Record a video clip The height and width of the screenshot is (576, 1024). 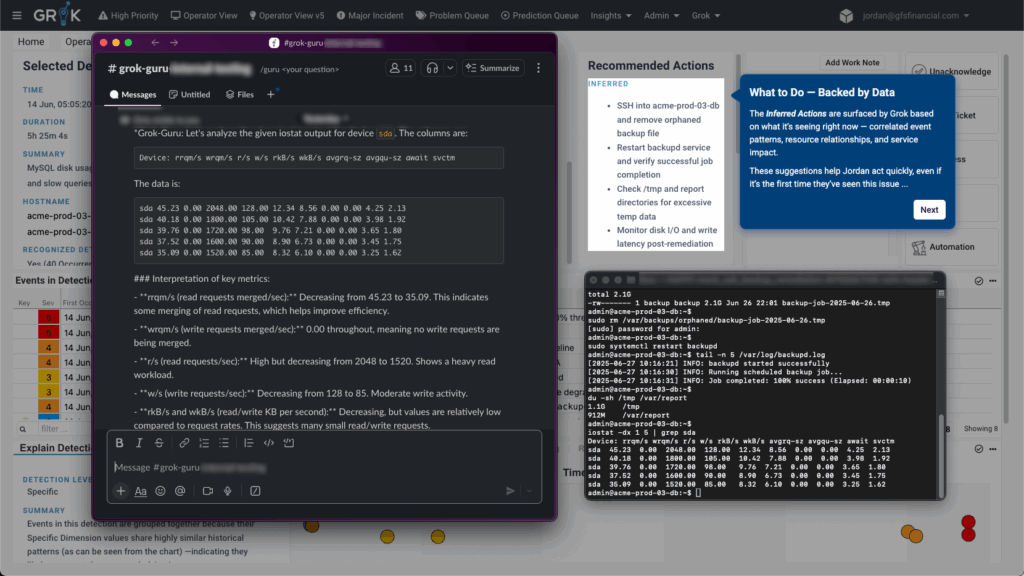[208, 491]
